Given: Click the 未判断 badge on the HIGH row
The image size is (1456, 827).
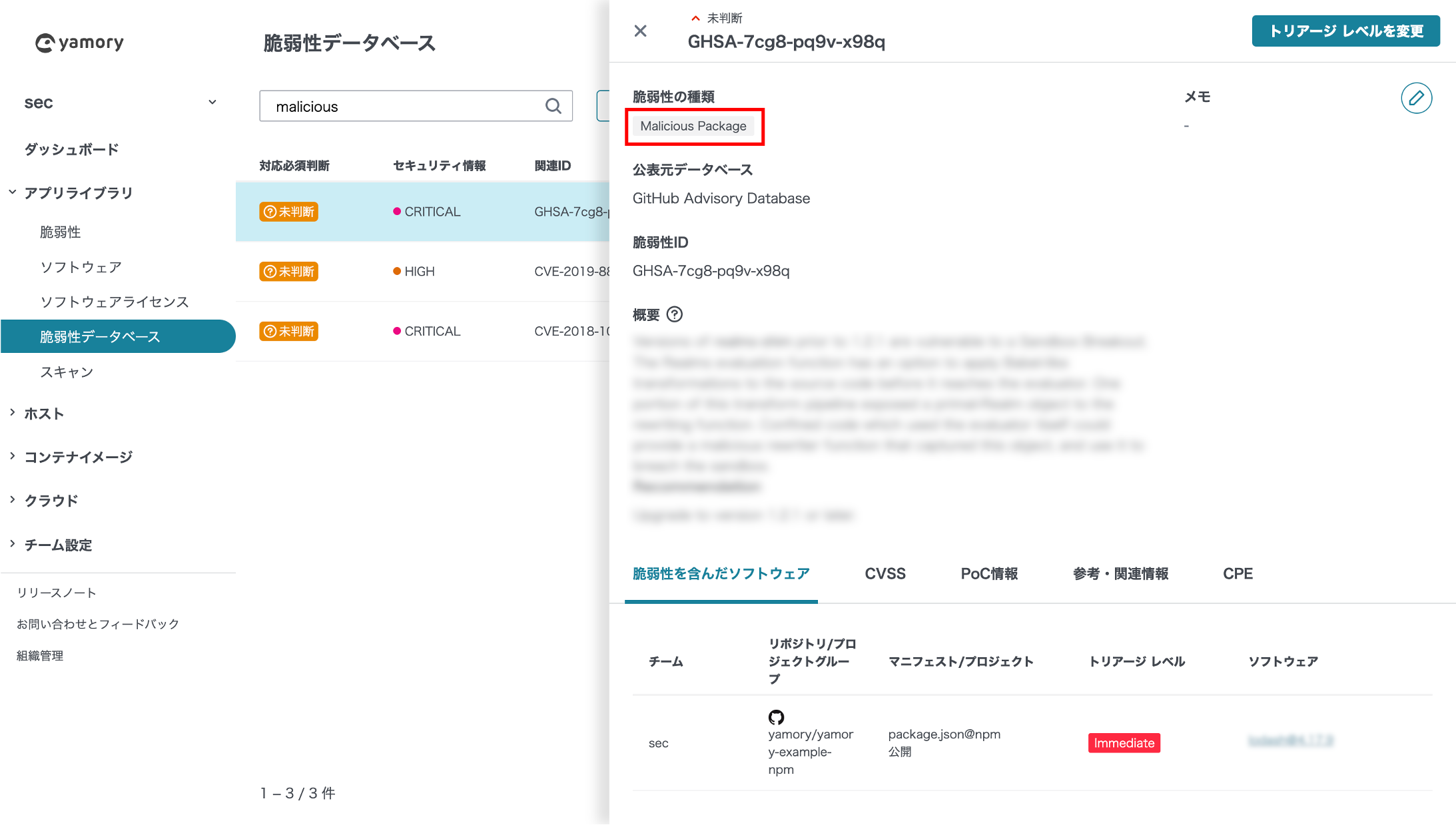Looking at the screenshot, I should click(x=288, y=271).
